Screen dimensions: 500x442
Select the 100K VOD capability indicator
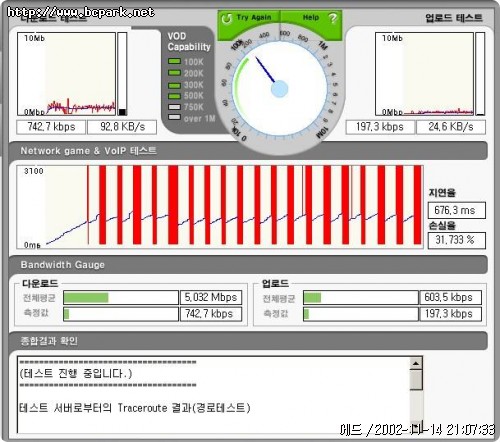click(x=174, y=62)
